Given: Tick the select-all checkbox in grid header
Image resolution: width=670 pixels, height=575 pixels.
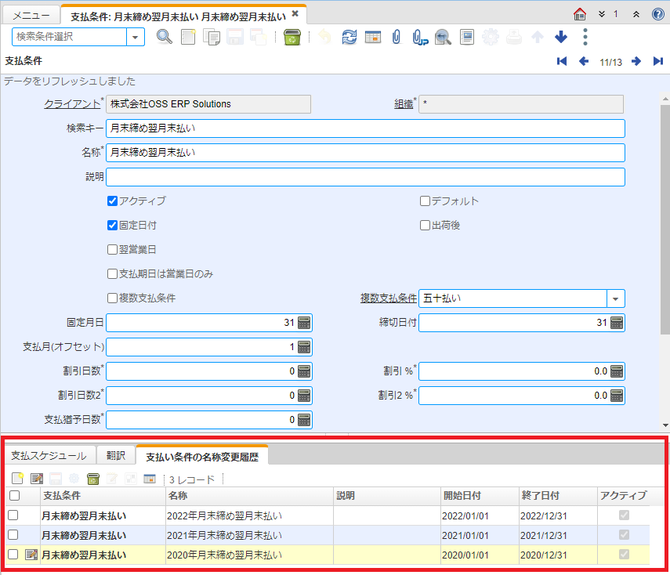Looking at the screenshot, I should coord(15,496).
